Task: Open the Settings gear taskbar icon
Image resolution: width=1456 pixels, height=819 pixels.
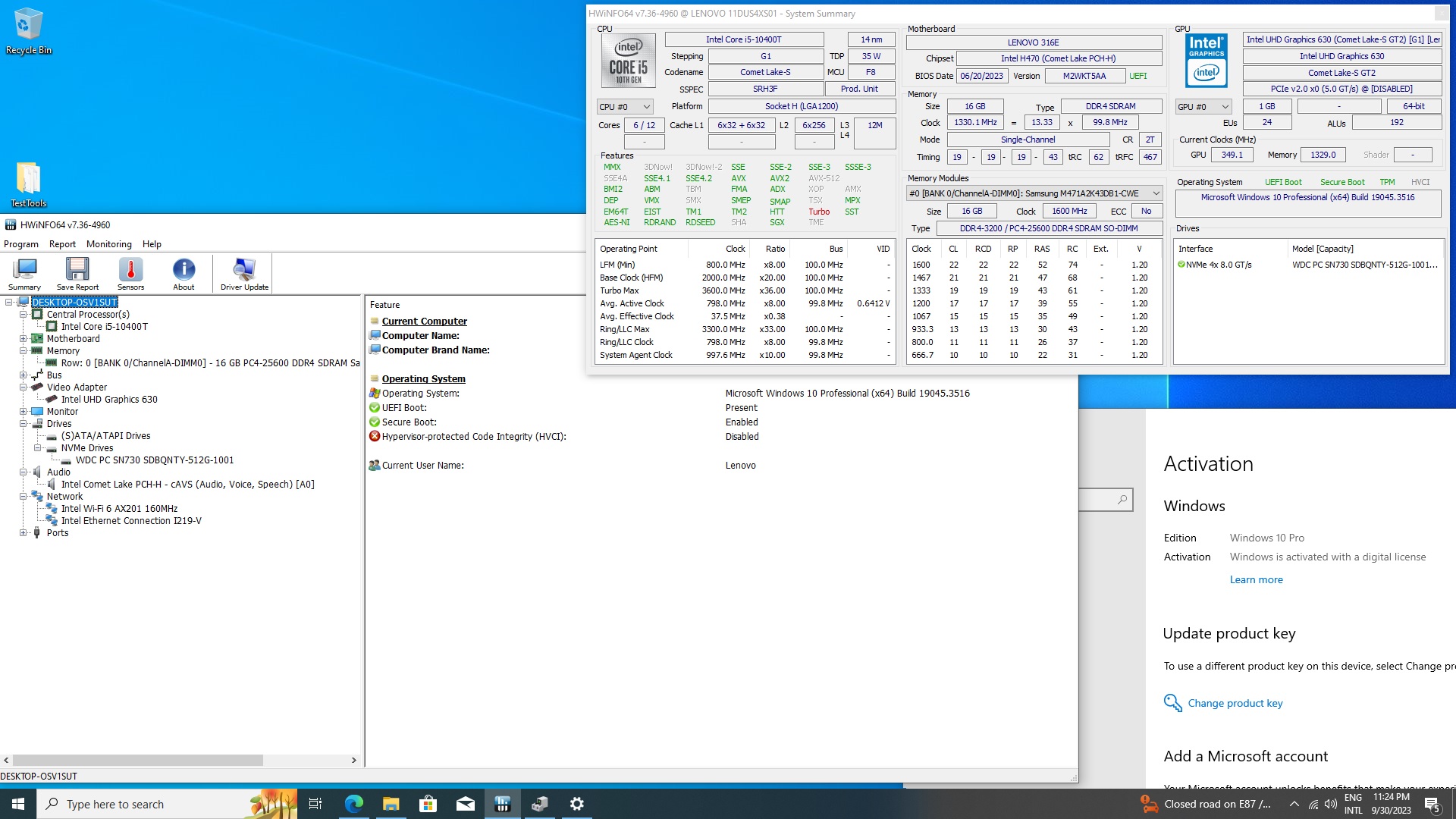Action: (577, 804)
